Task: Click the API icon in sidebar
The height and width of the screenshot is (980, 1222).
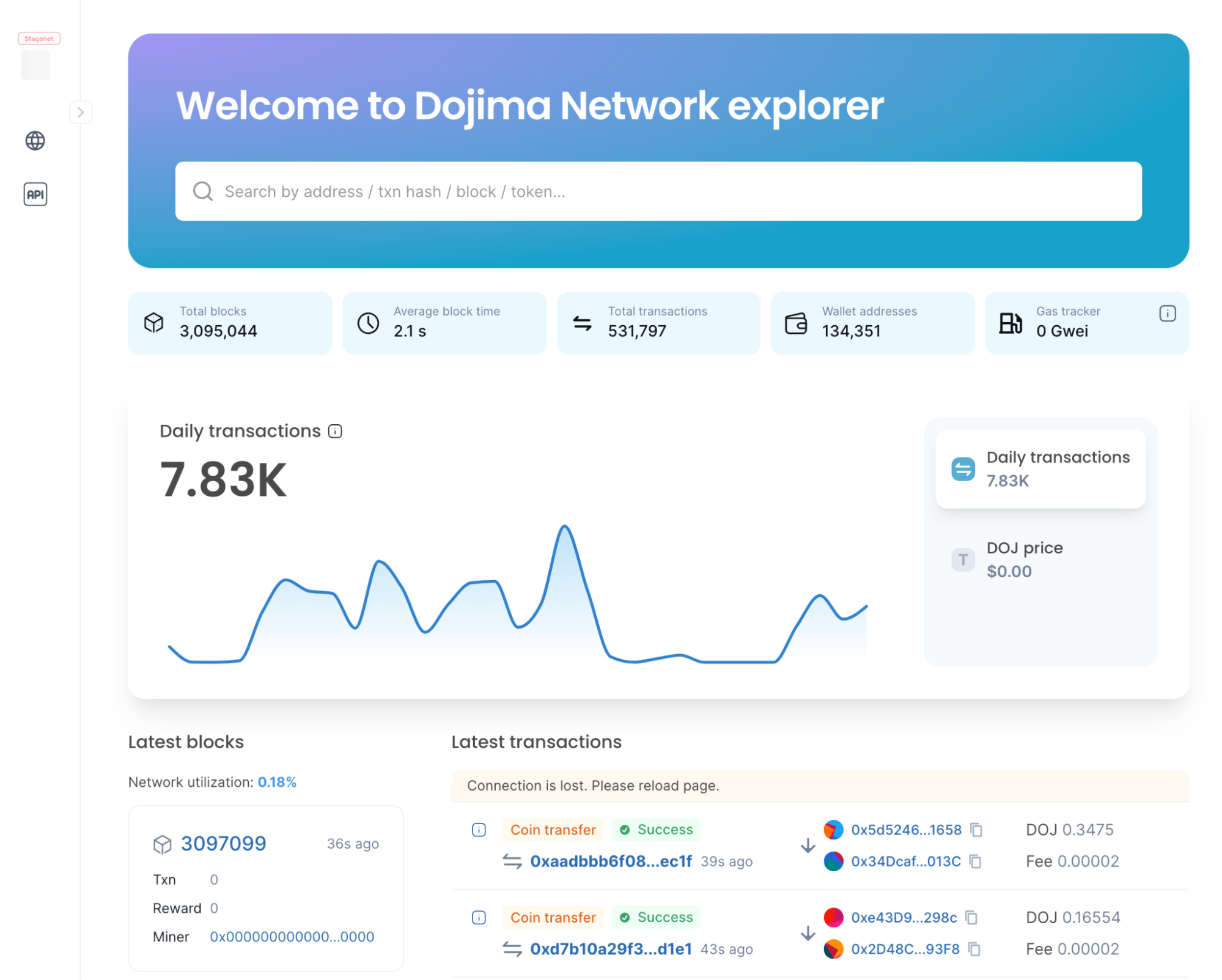Action: (x=35, y=194)
